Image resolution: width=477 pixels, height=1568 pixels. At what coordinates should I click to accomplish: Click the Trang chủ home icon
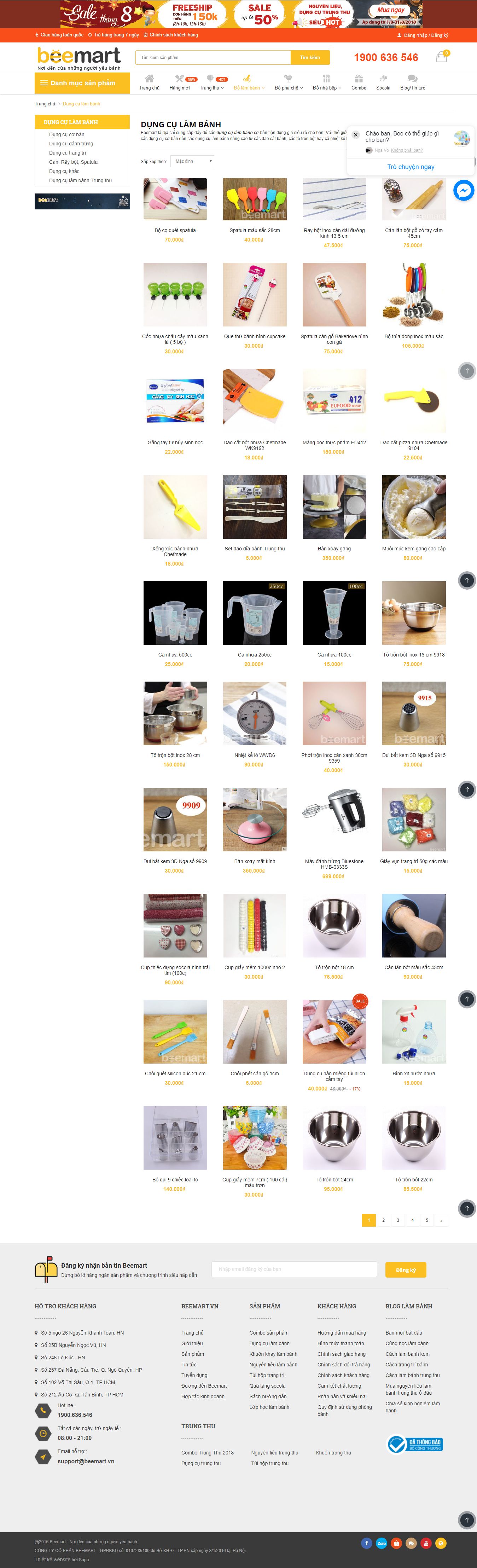point(149,79)
